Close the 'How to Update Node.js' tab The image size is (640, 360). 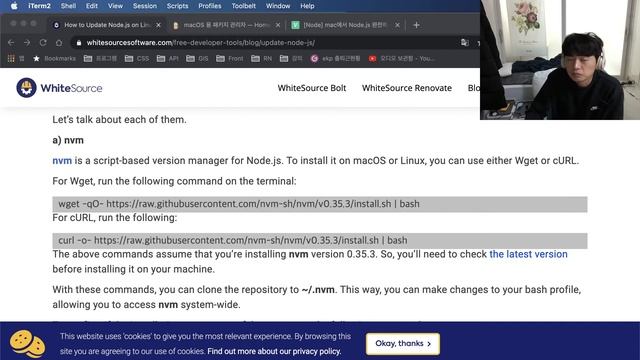158,25
